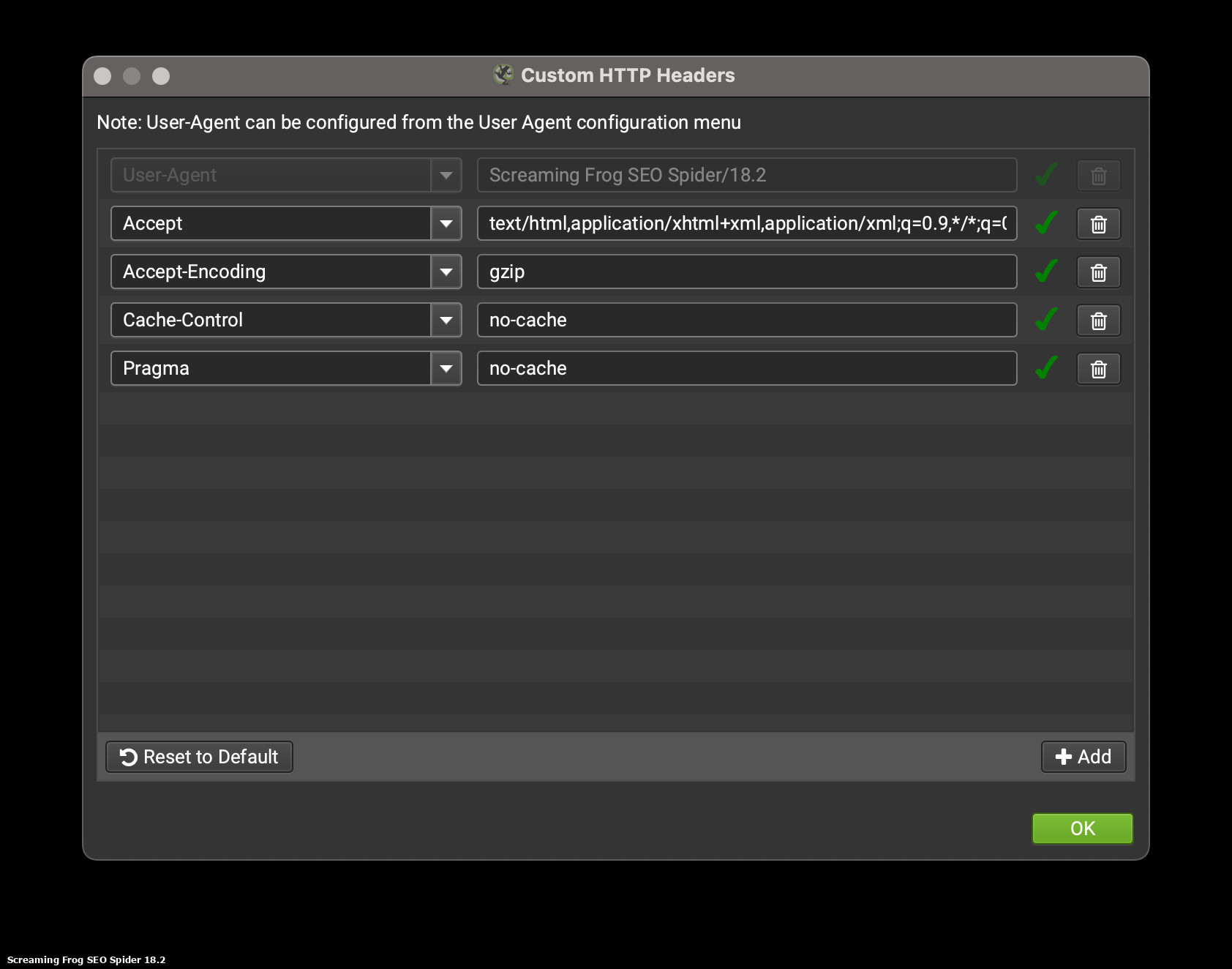The image size is (1232, 969).
Task: Click the green checkmark in Cache-Control row
Action: tap(1047, 319)
